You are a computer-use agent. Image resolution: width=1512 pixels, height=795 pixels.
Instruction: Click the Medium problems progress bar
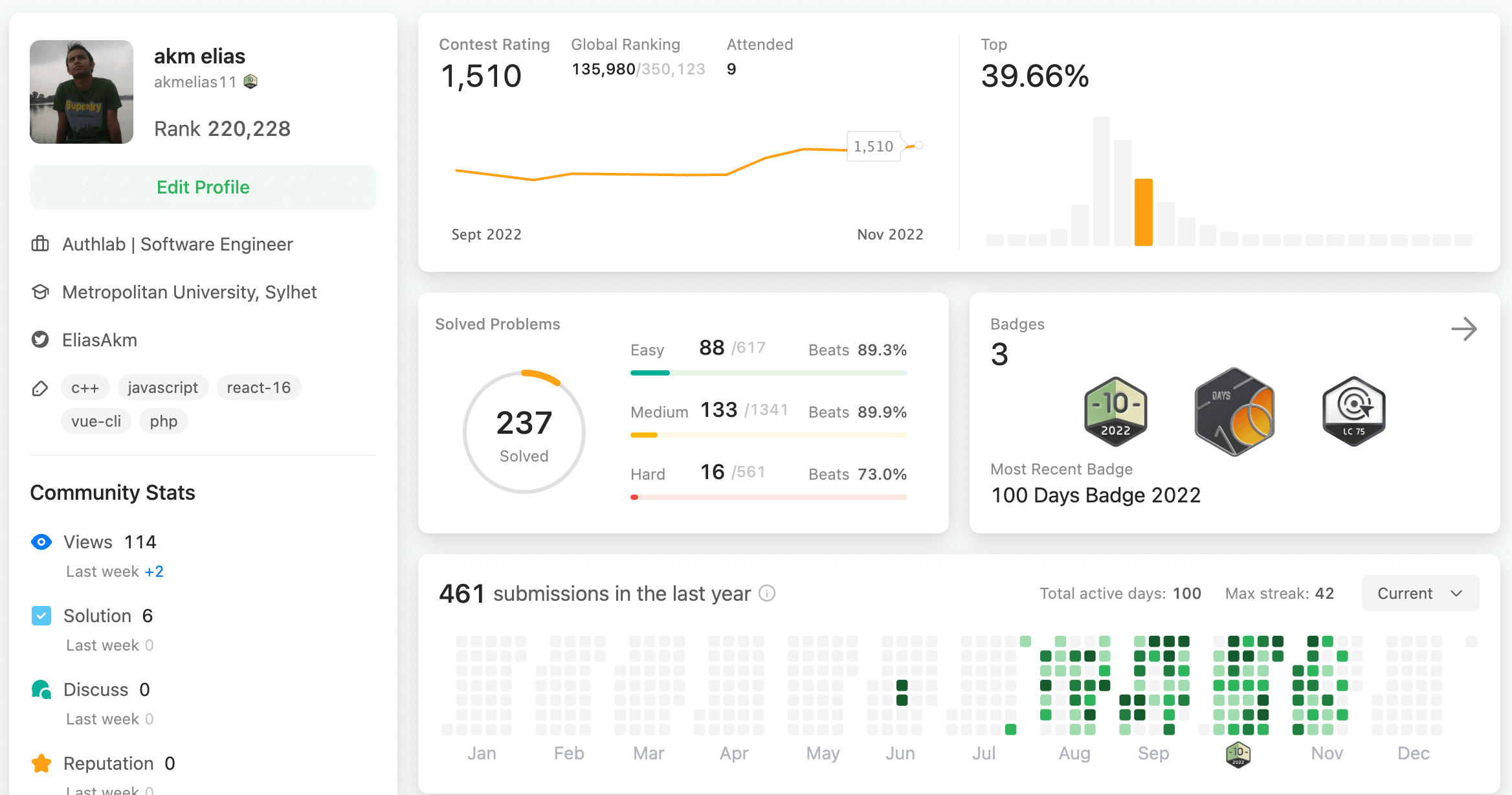[768, 435]
